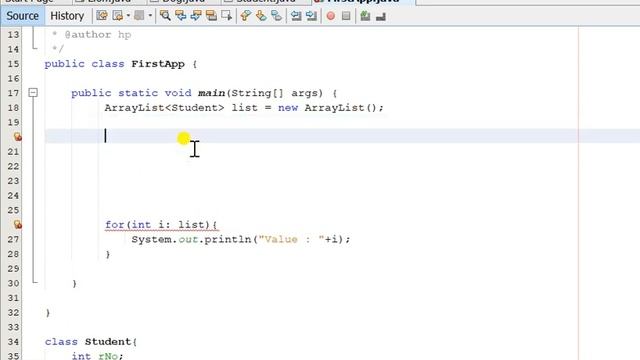This screenshot has width=640, height=360.
Task: Click the error hint icon beside the for loop
Action: 17,224
